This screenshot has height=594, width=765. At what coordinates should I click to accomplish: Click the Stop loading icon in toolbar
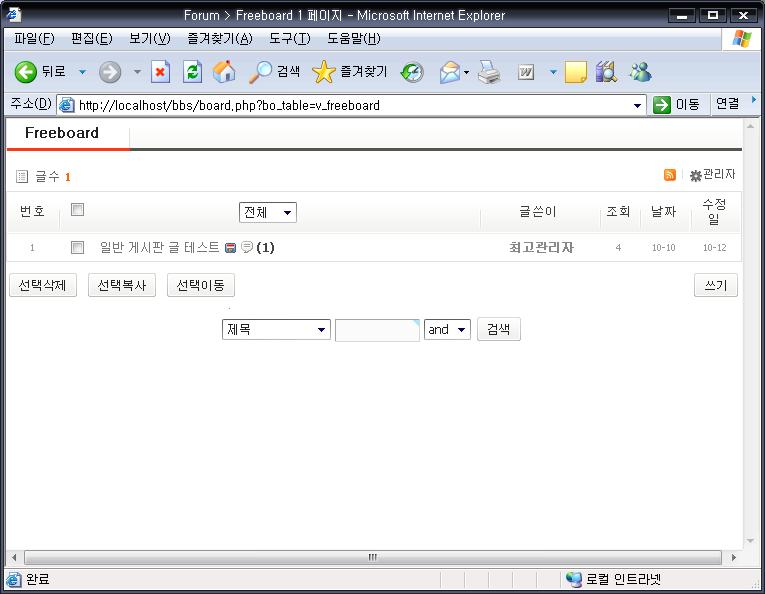pyautogui.click(x=160, y=72)
